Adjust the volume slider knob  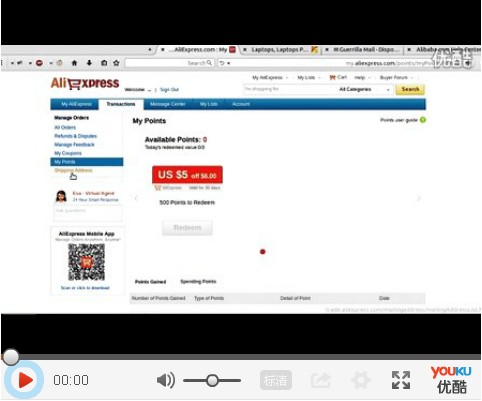pyautogui.click(x=212, y=380)
